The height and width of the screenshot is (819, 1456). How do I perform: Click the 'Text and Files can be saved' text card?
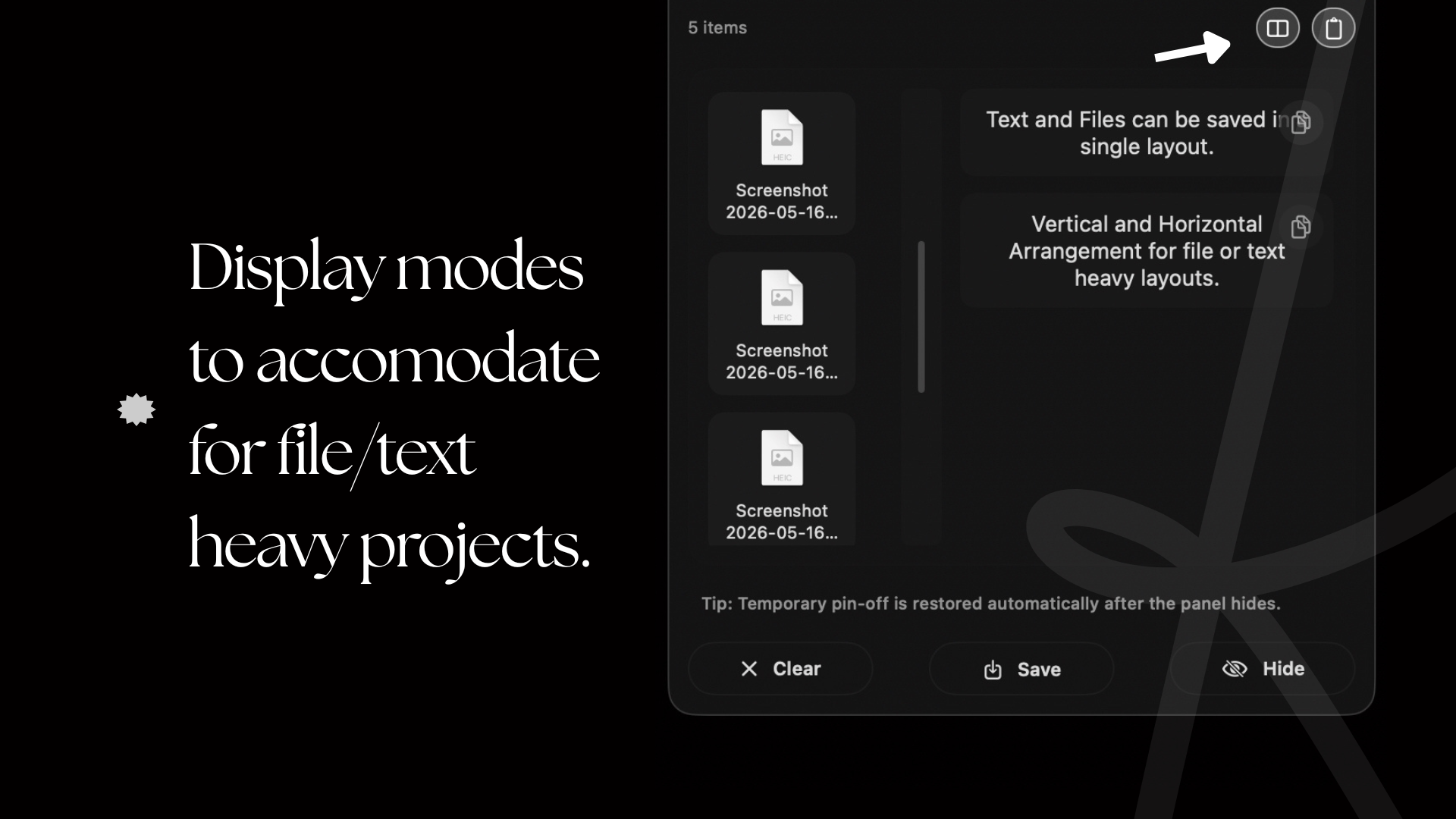1146,133
